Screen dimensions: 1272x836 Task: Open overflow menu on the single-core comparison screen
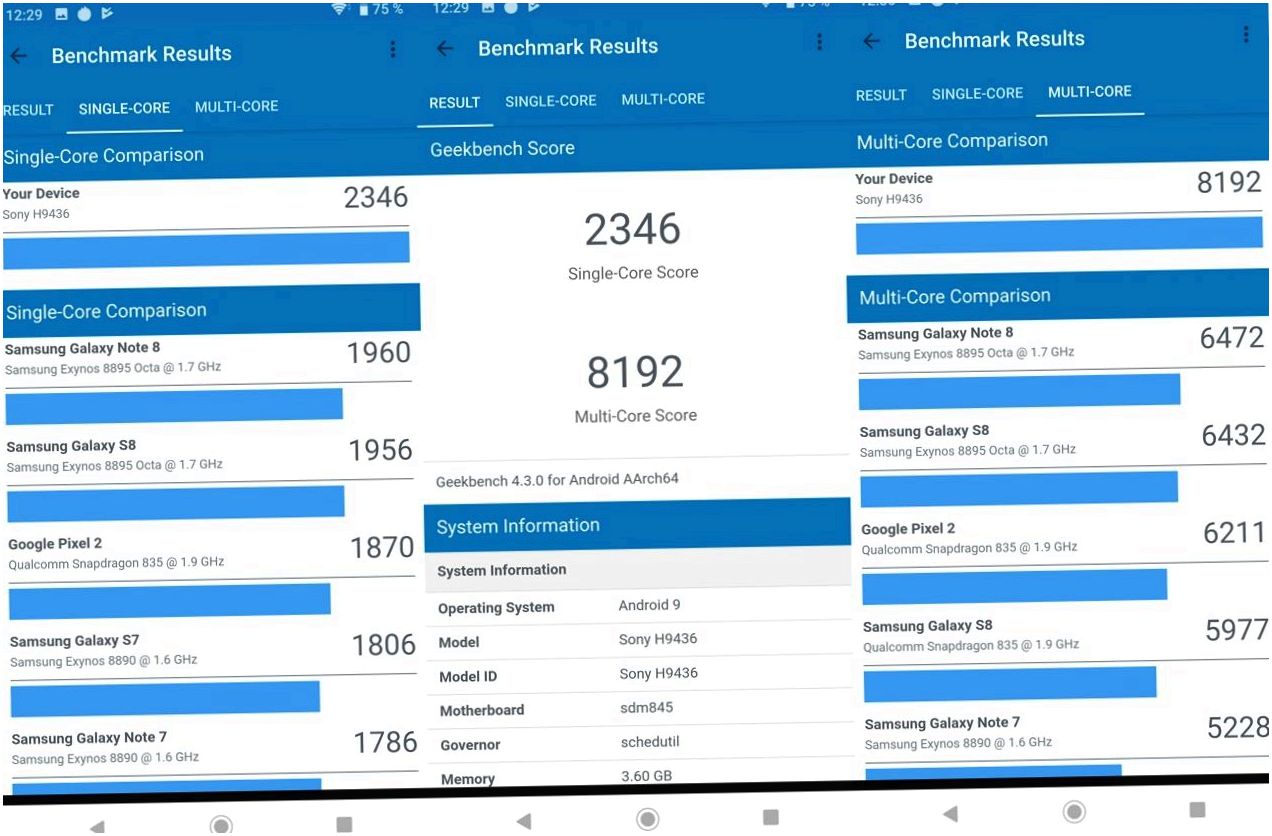(x=393, y=49)
